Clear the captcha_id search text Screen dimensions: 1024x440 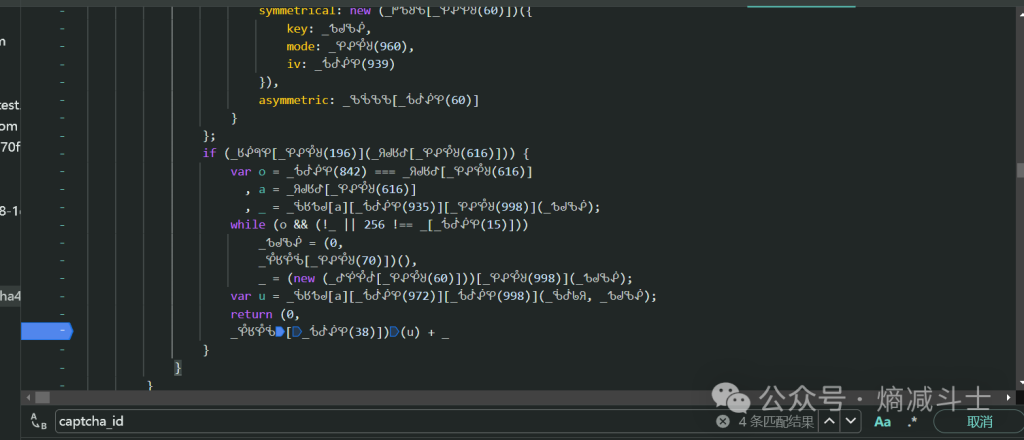click(722, 422)
